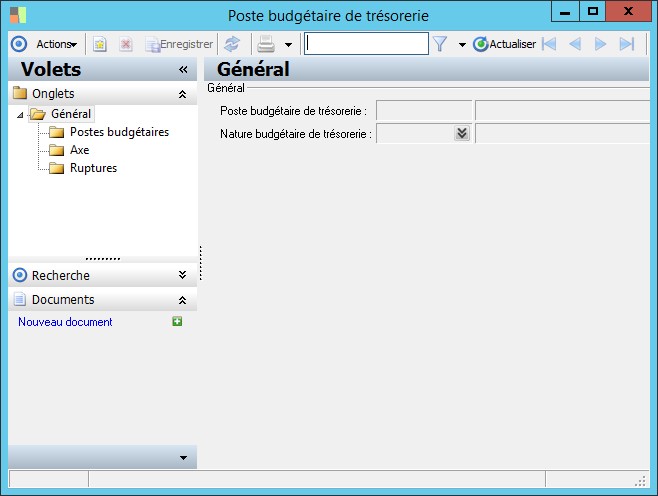Collapse the Documents section
Viewport: 658px width, 496px height.
(183, 300)
